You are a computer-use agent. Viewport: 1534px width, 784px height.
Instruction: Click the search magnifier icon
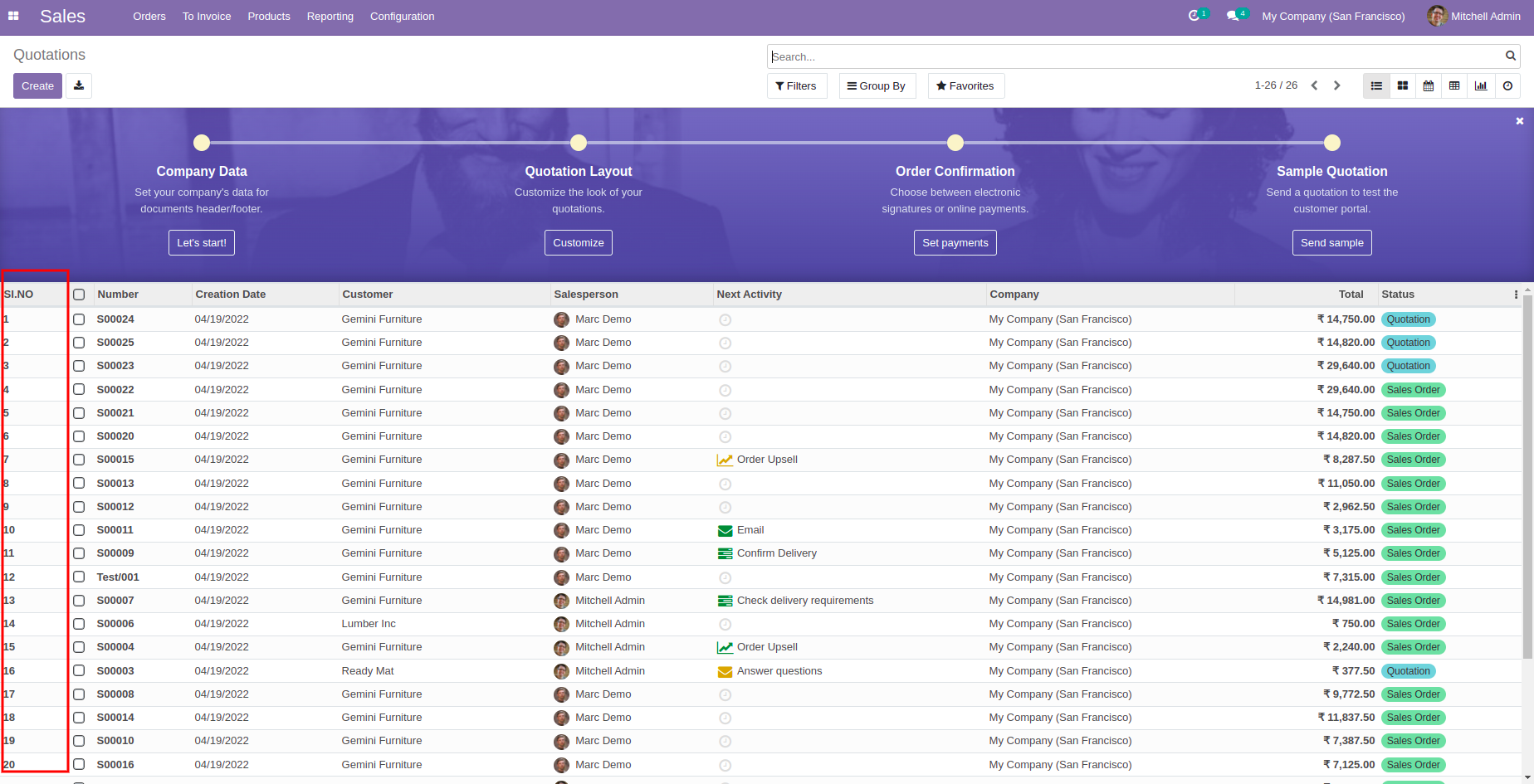point(1511,56)
